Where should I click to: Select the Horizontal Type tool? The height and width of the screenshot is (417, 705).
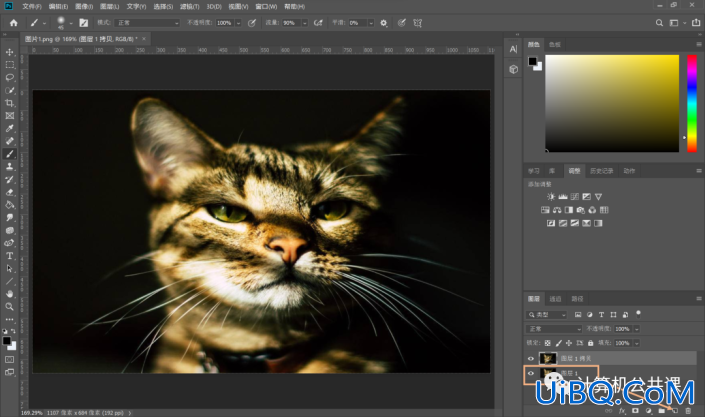[x=9, y=256]
